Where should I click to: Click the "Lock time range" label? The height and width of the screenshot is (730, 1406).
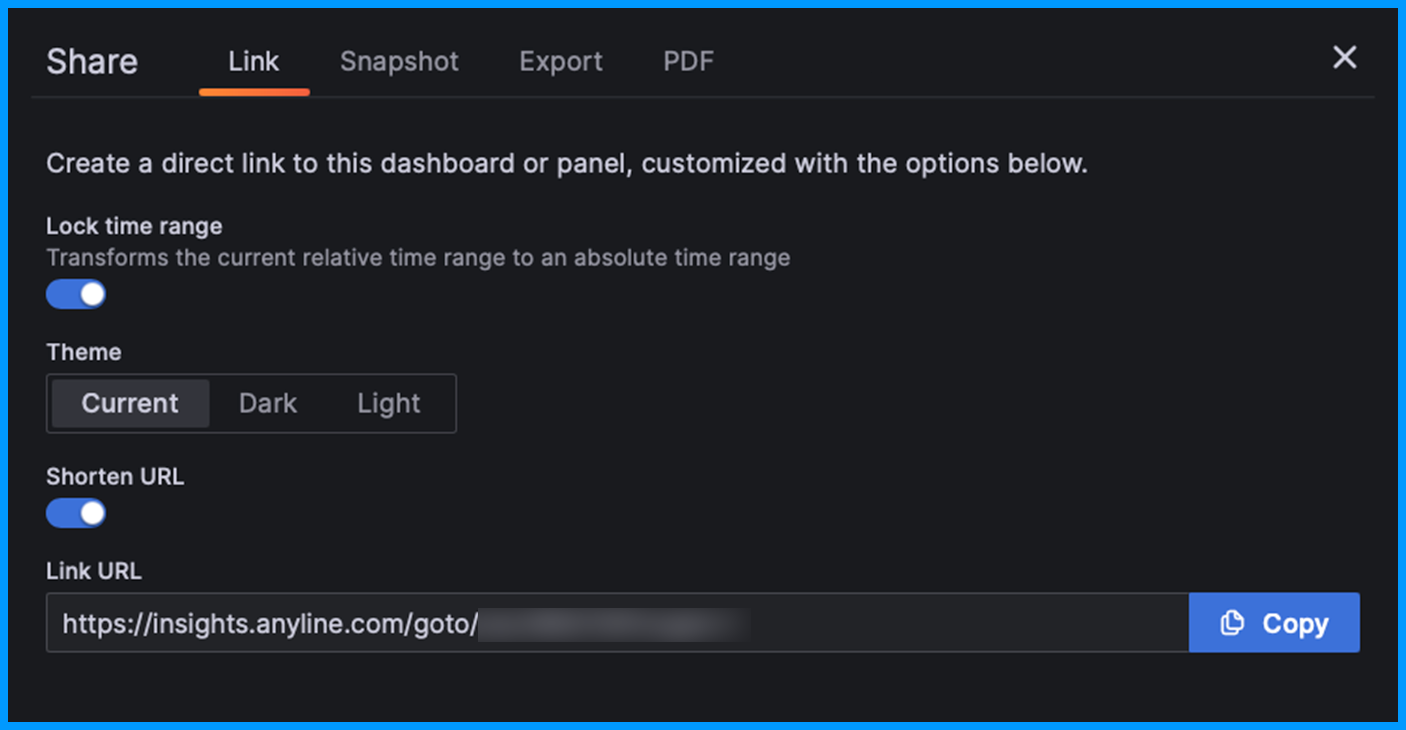coord(134,226)
